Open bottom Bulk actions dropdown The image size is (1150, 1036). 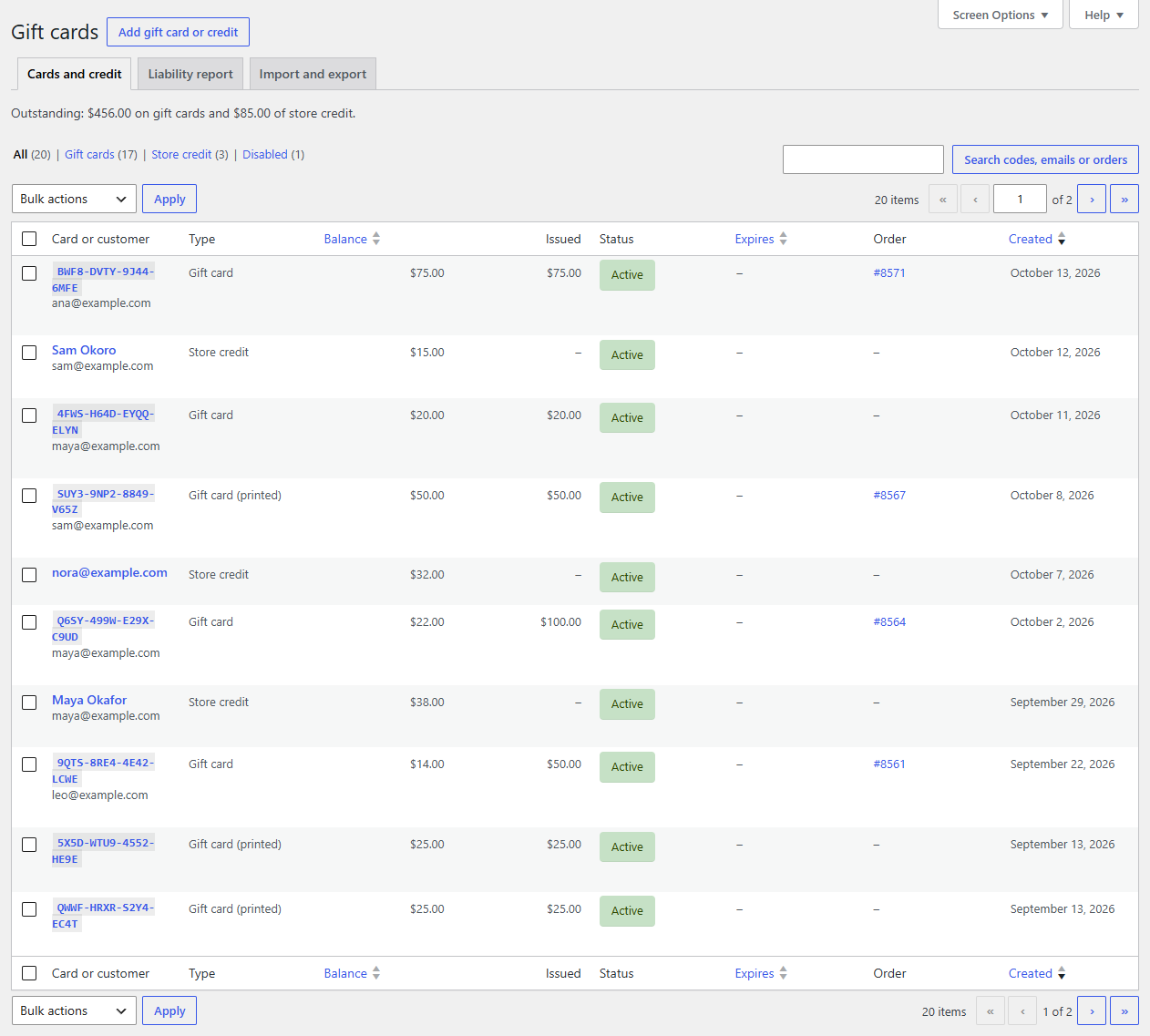(x=74, y=1010)
